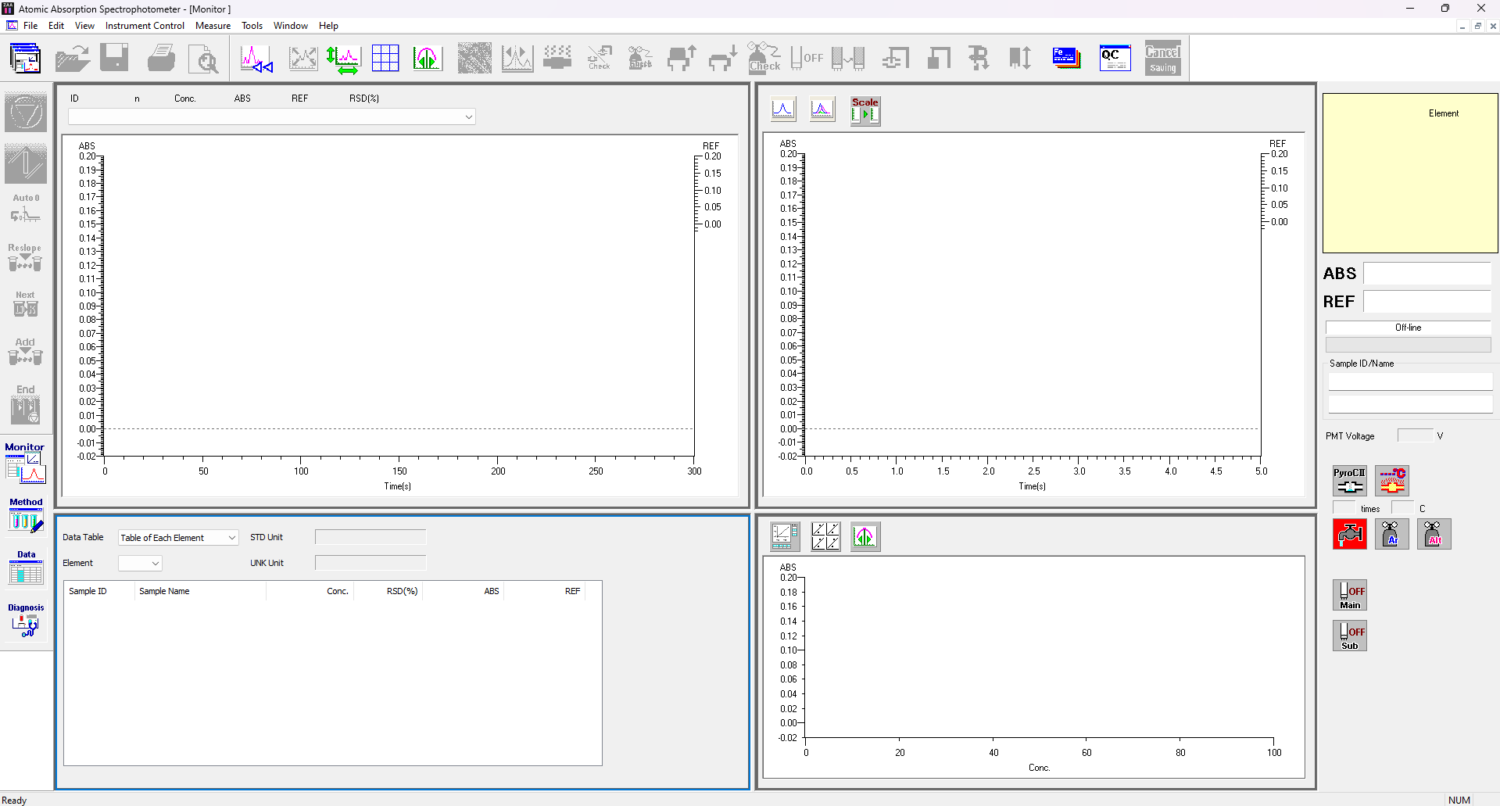Click the blue grid table toolbar icon
Screen dimensions: 1500x806
click(x=386, y=59)
